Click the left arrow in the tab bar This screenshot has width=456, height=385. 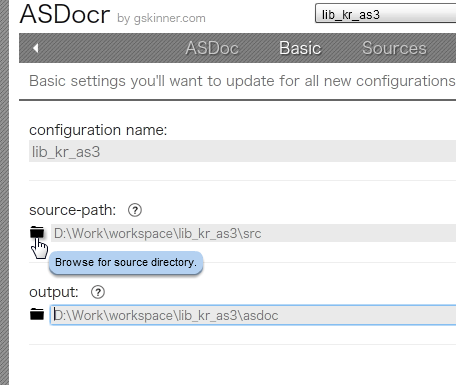pyautogui.click(x=36, y=48)
